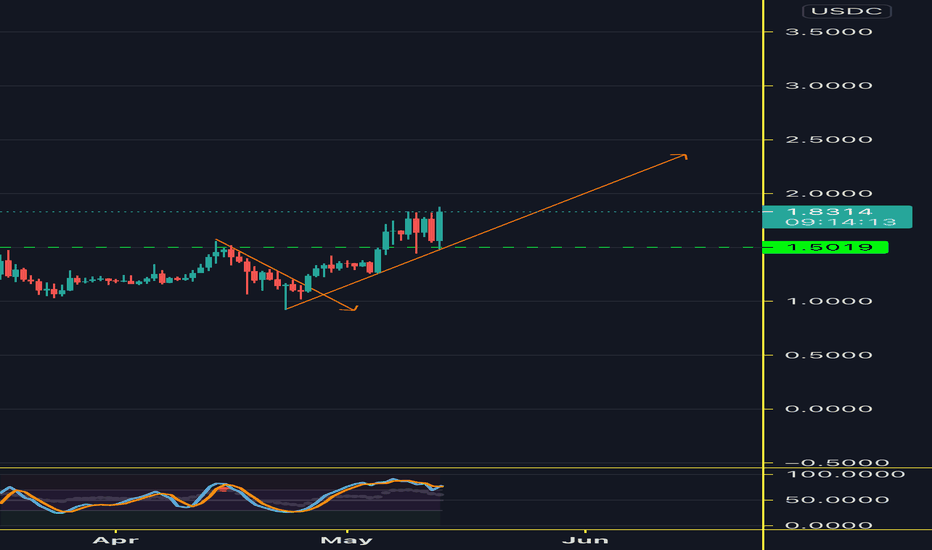Select the 0.5000 price axis label

pos(829,355)
